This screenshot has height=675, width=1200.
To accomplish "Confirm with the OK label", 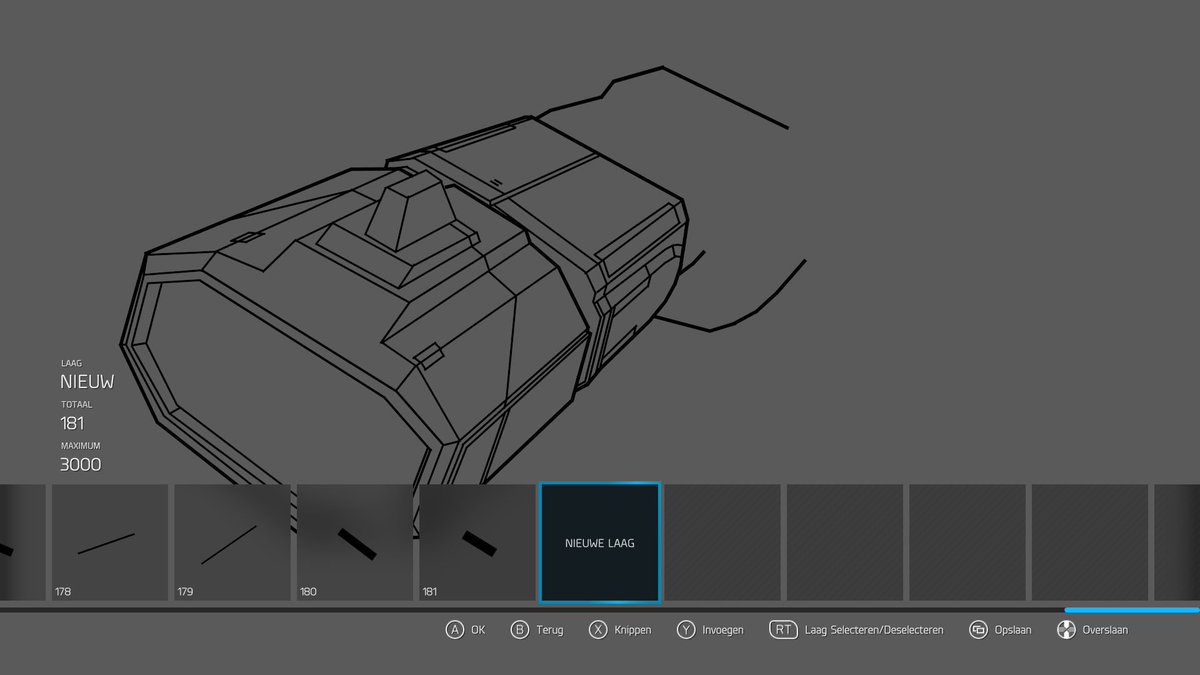I will tap(478, 630).
